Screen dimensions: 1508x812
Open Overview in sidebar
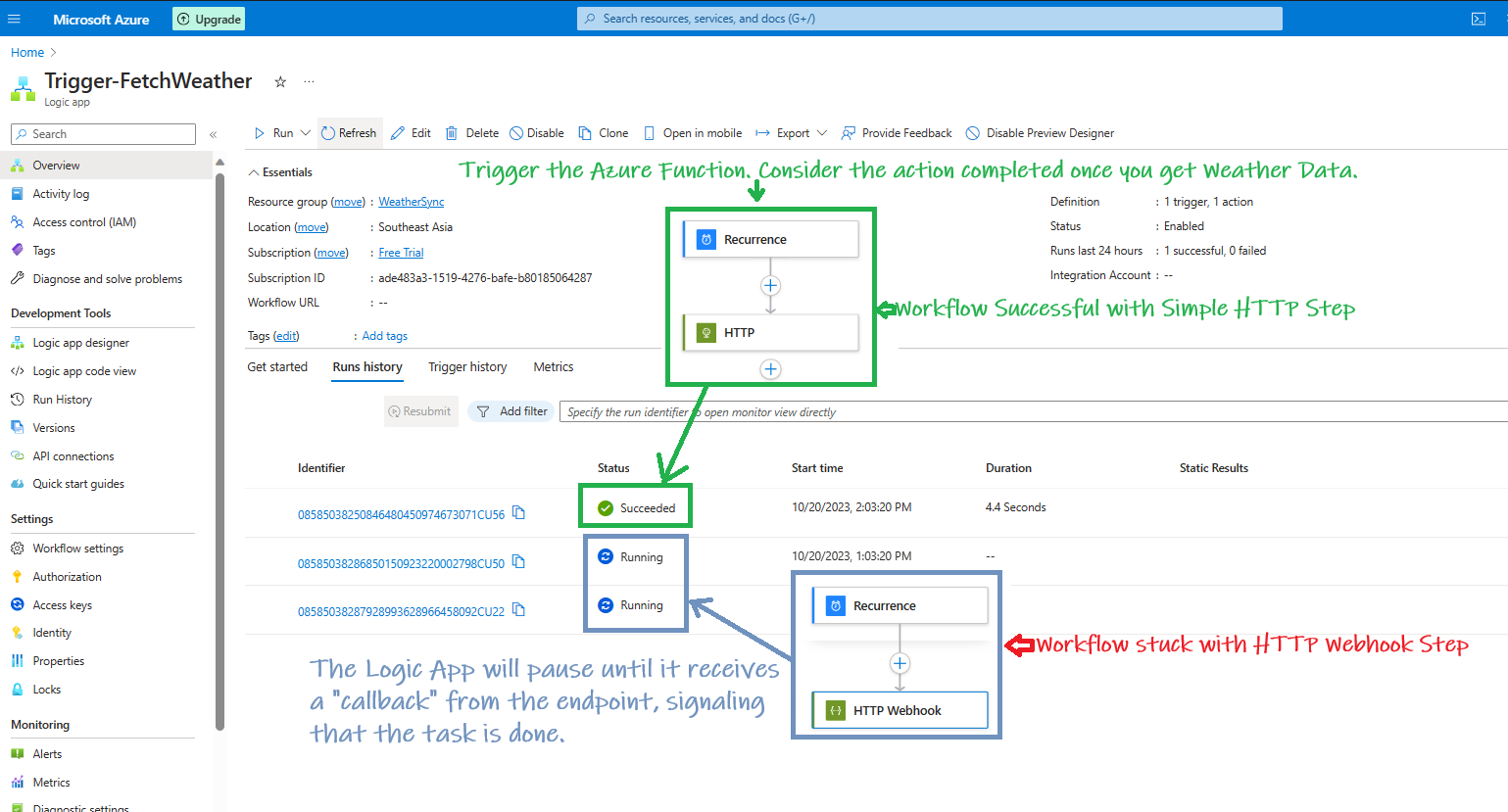[106, 166]
